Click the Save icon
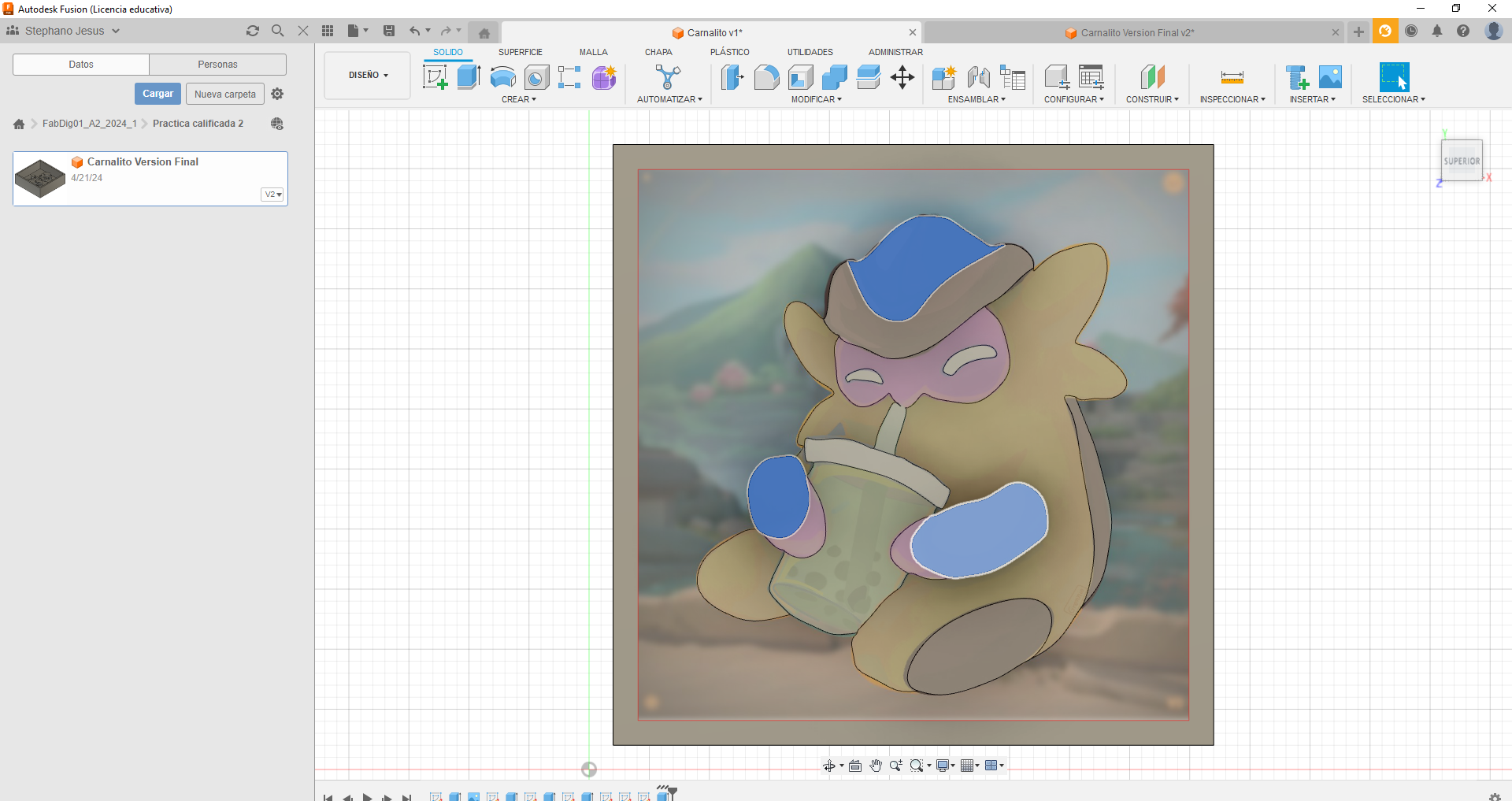 point(389,31)
